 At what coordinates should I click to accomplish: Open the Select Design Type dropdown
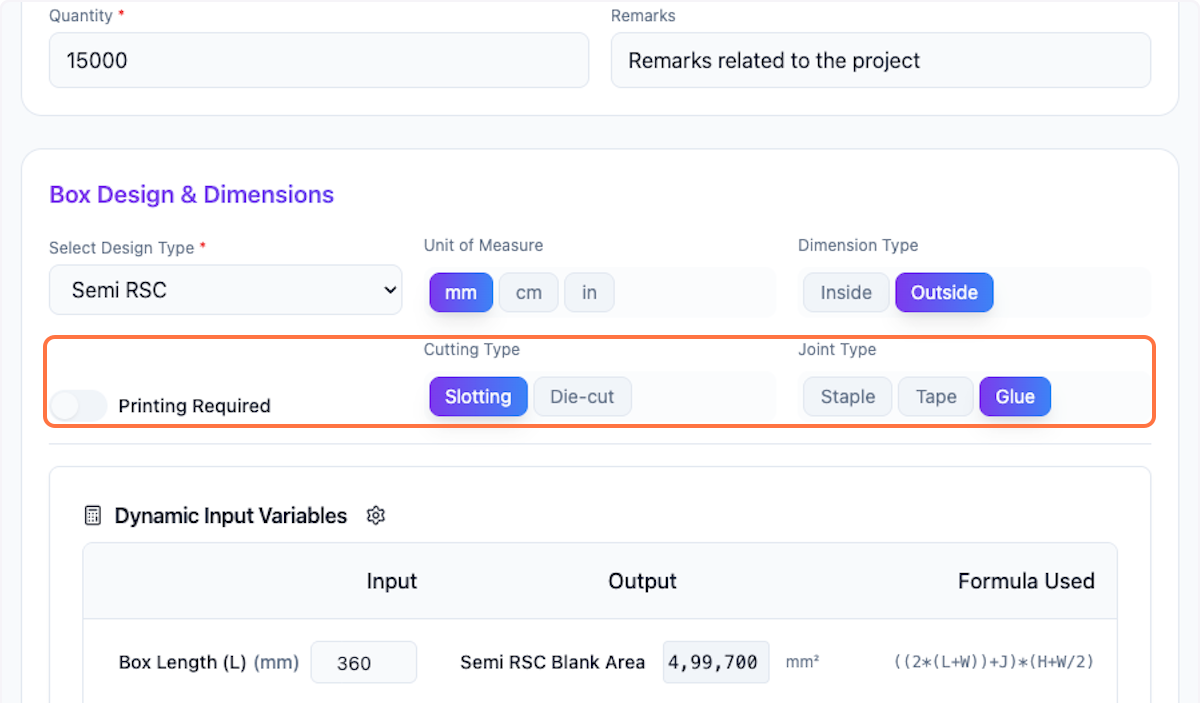pyautogui.click(x=225, y=291)
